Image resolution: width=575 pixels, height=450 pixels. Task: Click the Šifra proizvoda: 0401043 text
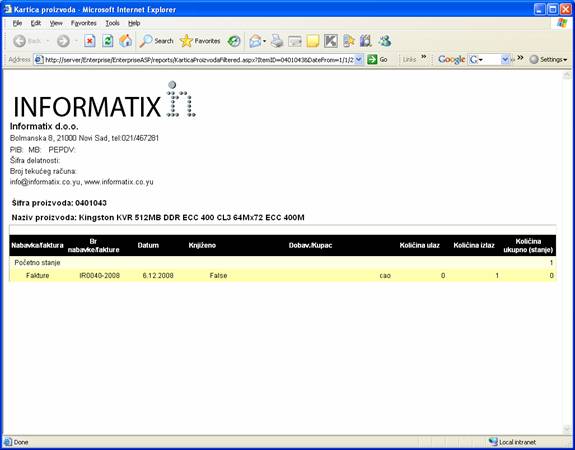[59, 203]
